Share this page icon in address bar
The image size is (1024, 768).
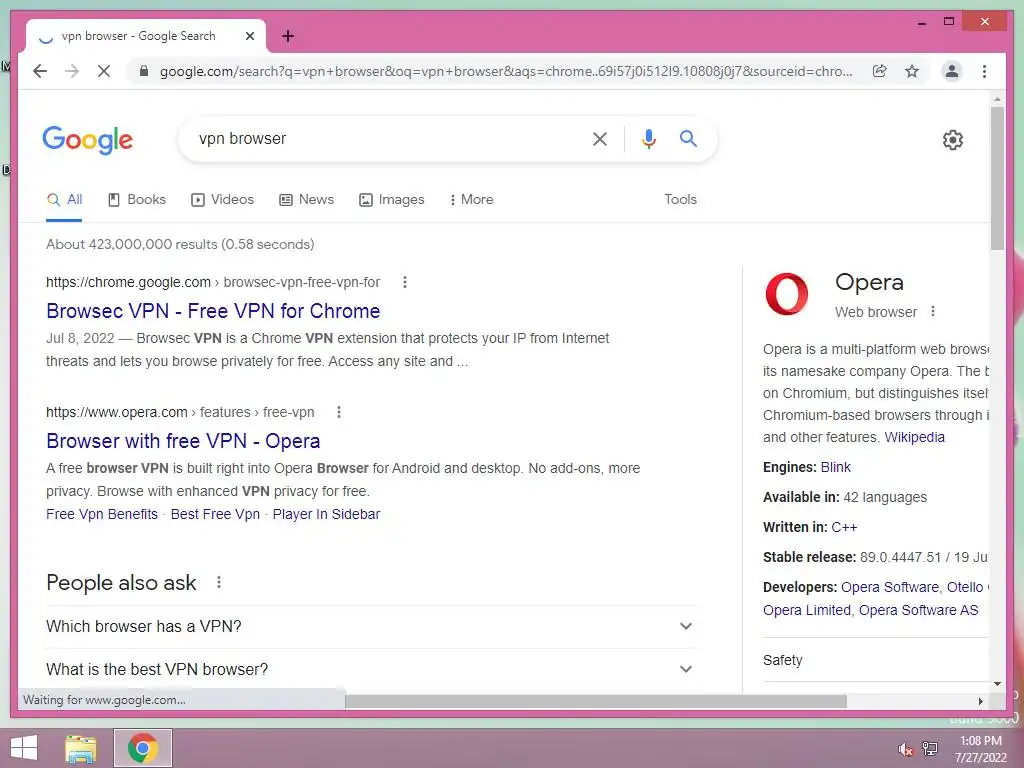coord(880,71)
